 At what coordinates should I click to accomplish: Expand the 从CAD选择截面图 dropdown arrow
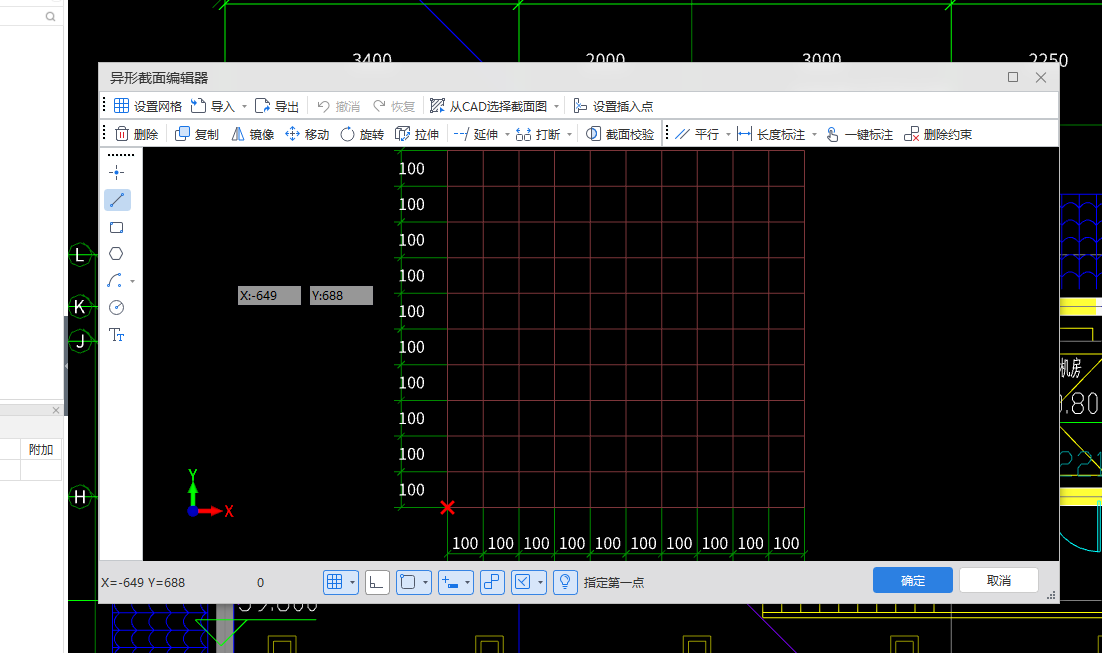(557, 106)
